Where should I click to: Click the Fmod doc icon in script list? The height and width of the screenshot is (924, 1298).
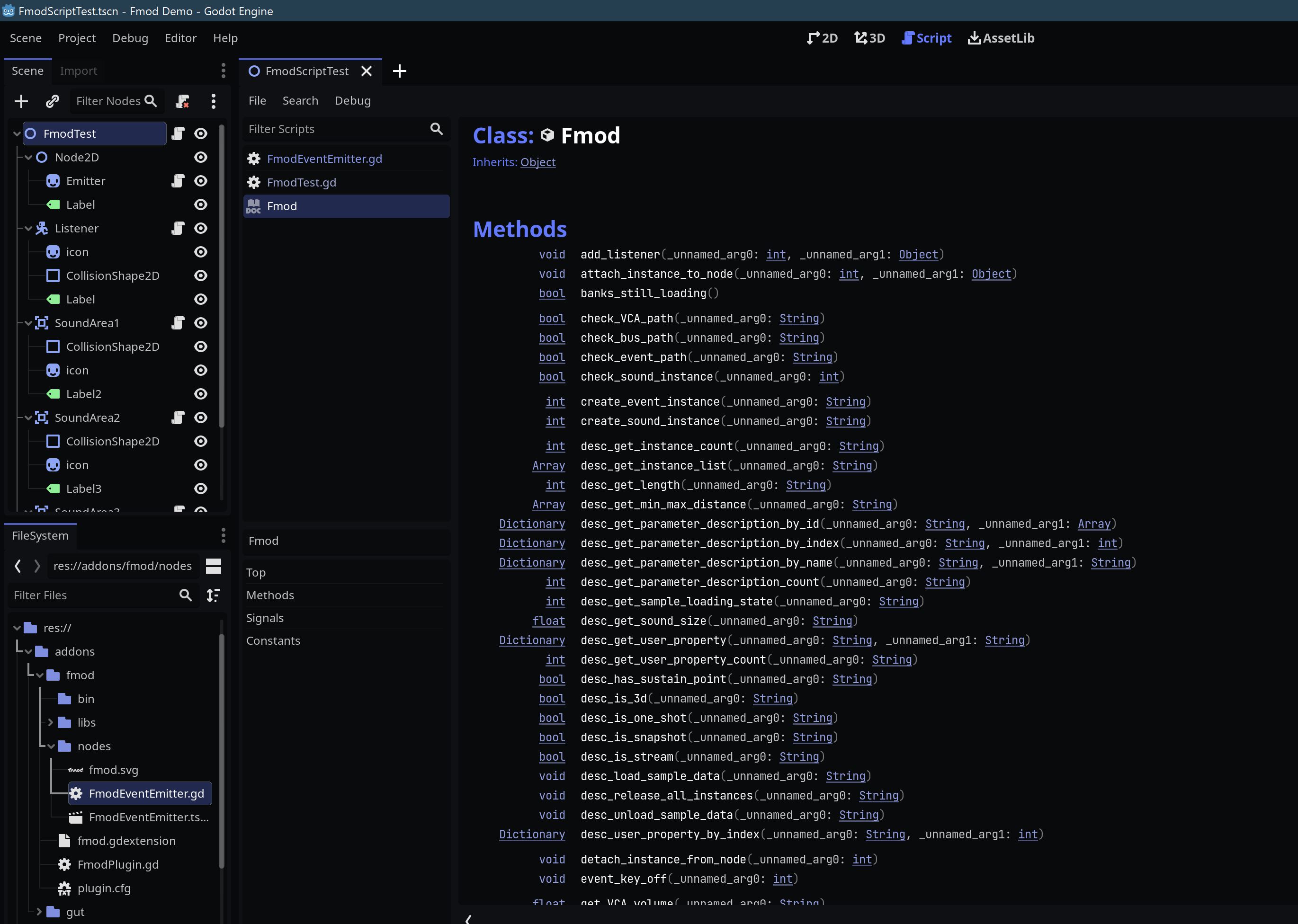[253, 206]
